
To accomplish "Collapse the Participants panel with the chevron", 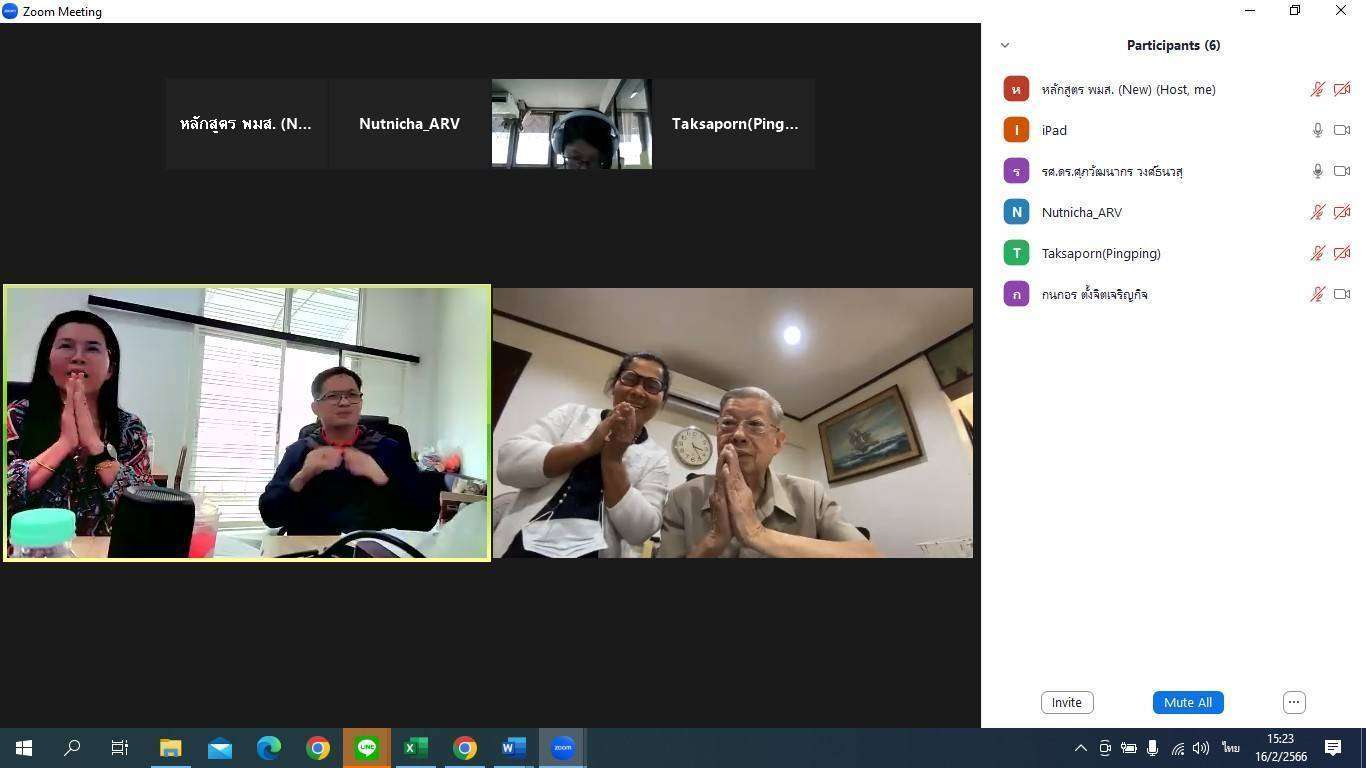I will 1005,45.
